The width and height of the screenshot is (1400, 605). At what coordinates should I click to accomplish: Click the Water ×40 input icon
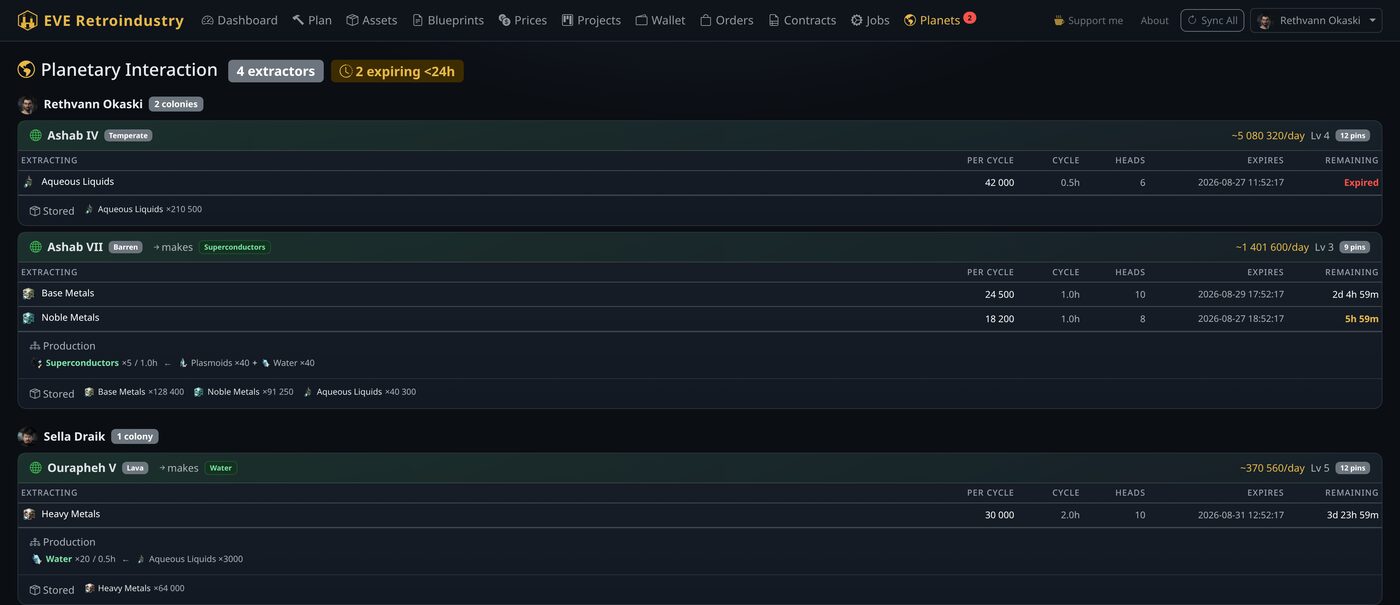pos(266,363)
